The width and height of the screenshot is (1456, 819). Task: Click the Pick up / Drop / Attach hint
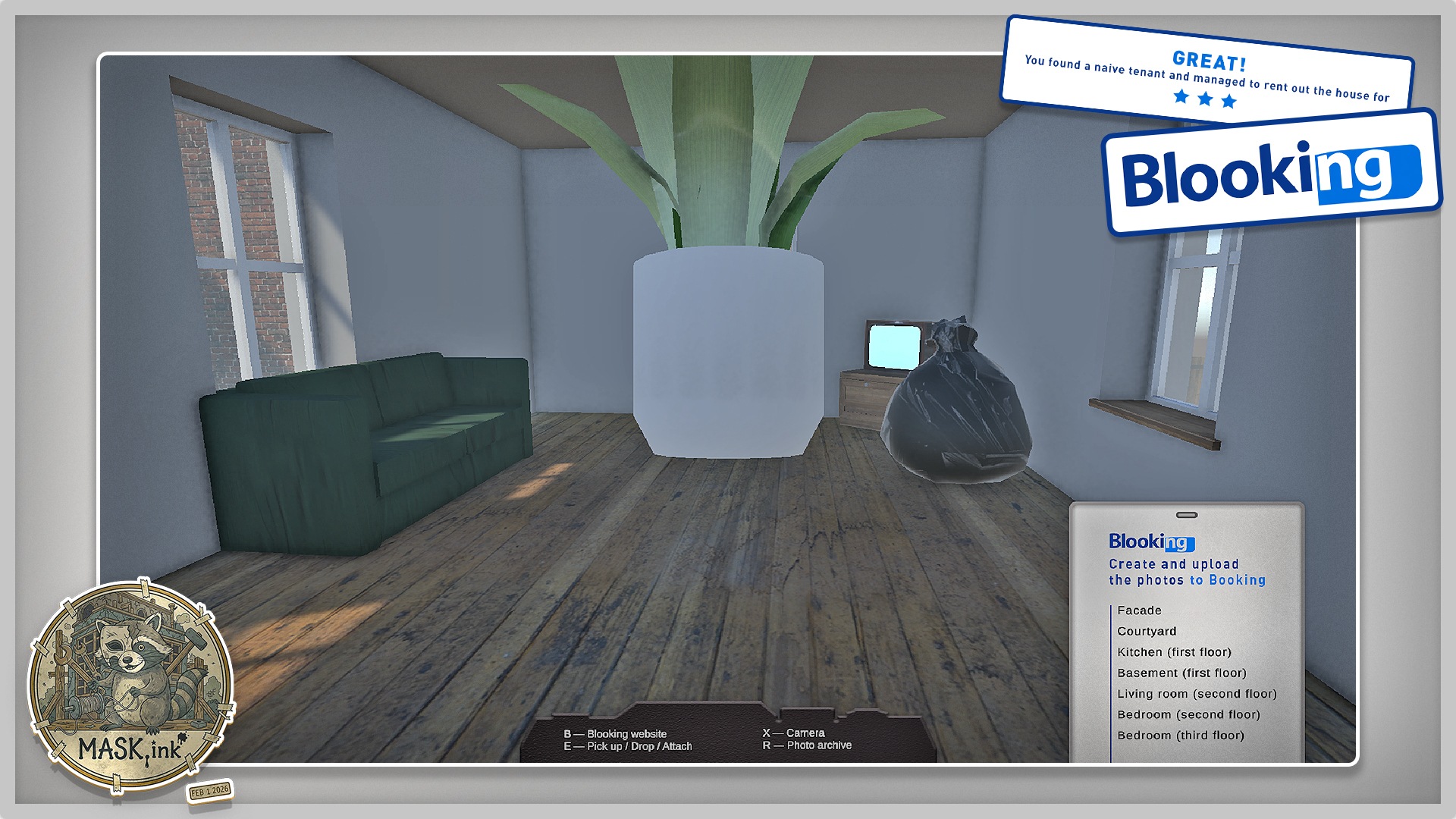[627, 746]
